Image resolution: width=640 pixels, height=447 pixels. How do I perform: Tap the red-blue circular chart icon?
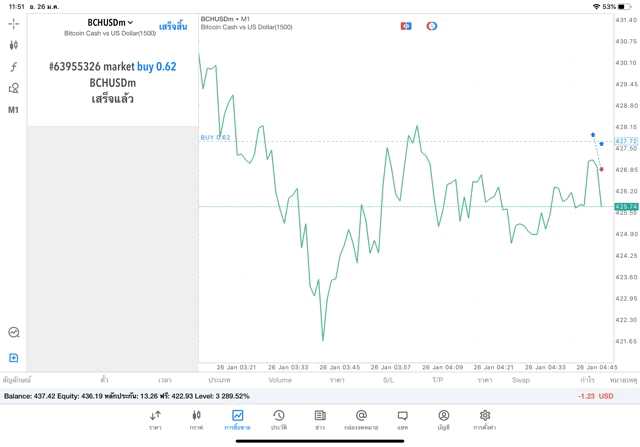tap(431, 26)
